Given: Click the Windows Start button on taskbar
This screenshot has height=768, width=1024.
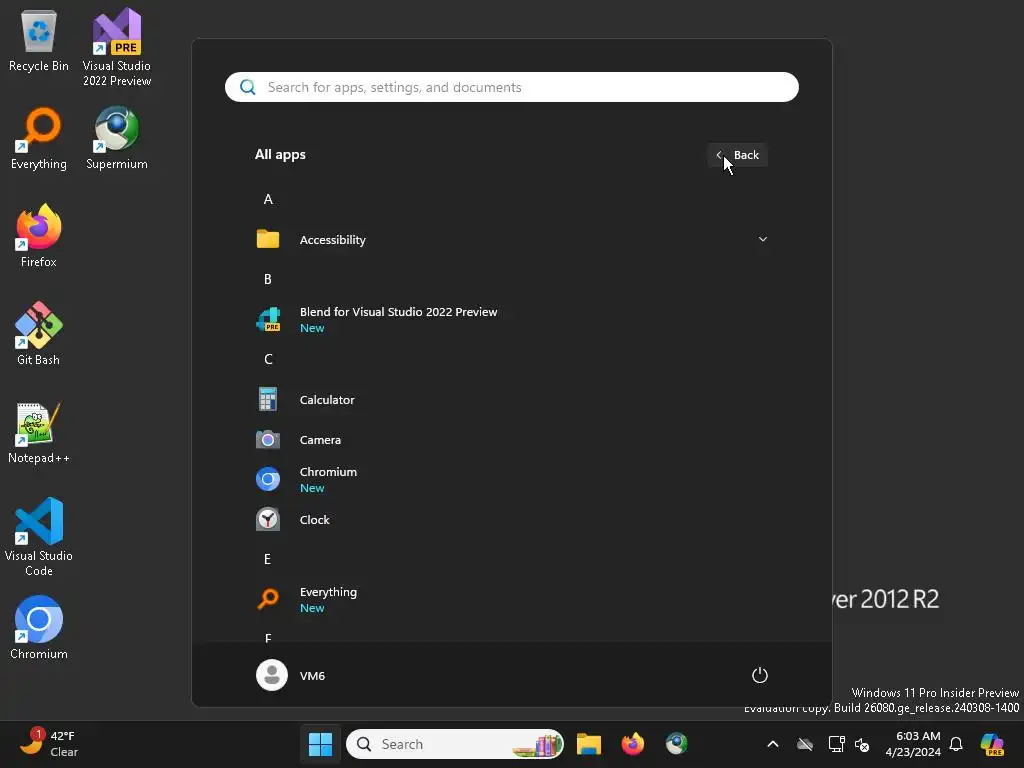Looking at the screenshot, I should click(x=320, y=744).
